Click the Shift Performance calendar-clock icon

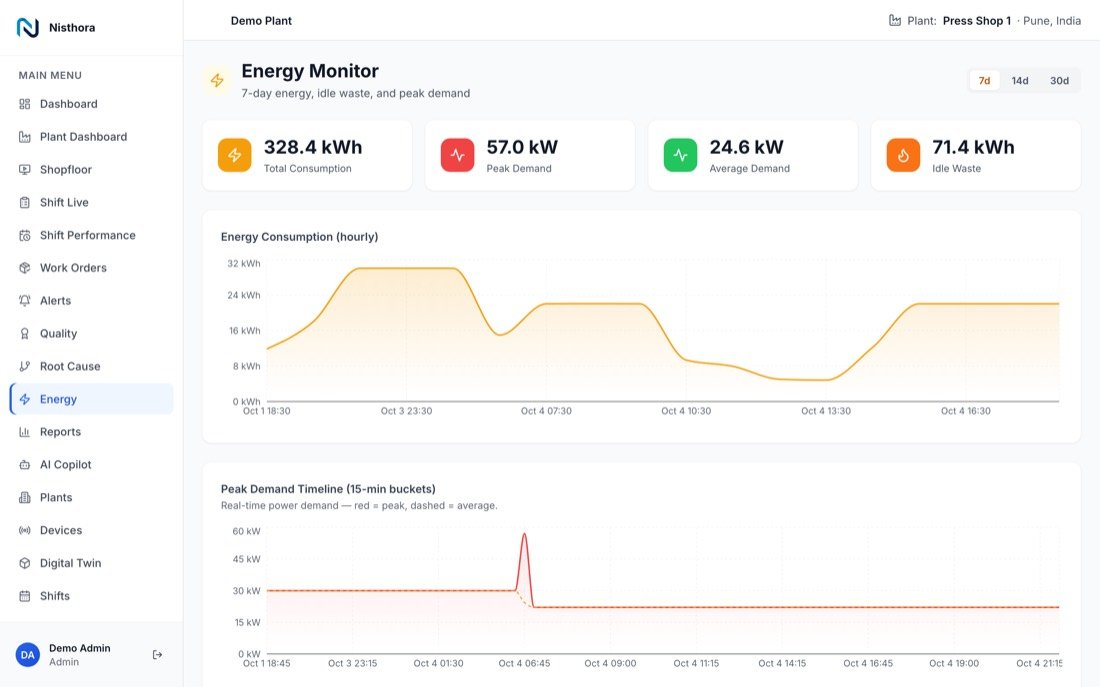point(25,235)
